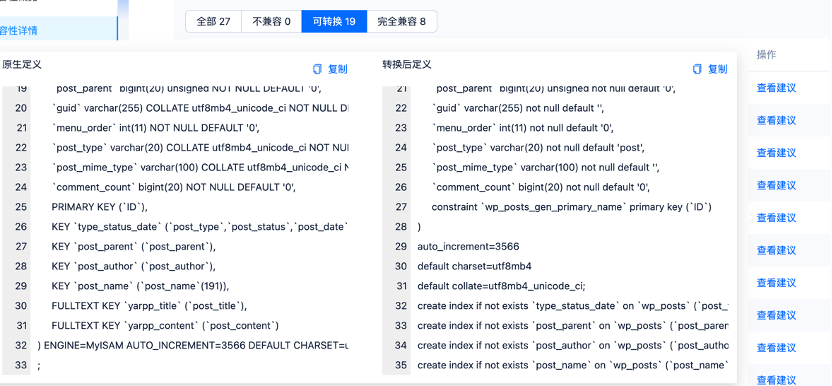Click the KEY `post_parent` line in 原生定义
This screenshot has width=832, height=386.
click(134, 246)
